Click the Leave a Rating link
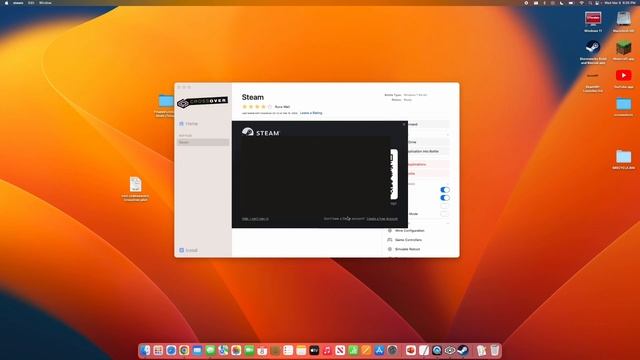 (x=311, y=113)
